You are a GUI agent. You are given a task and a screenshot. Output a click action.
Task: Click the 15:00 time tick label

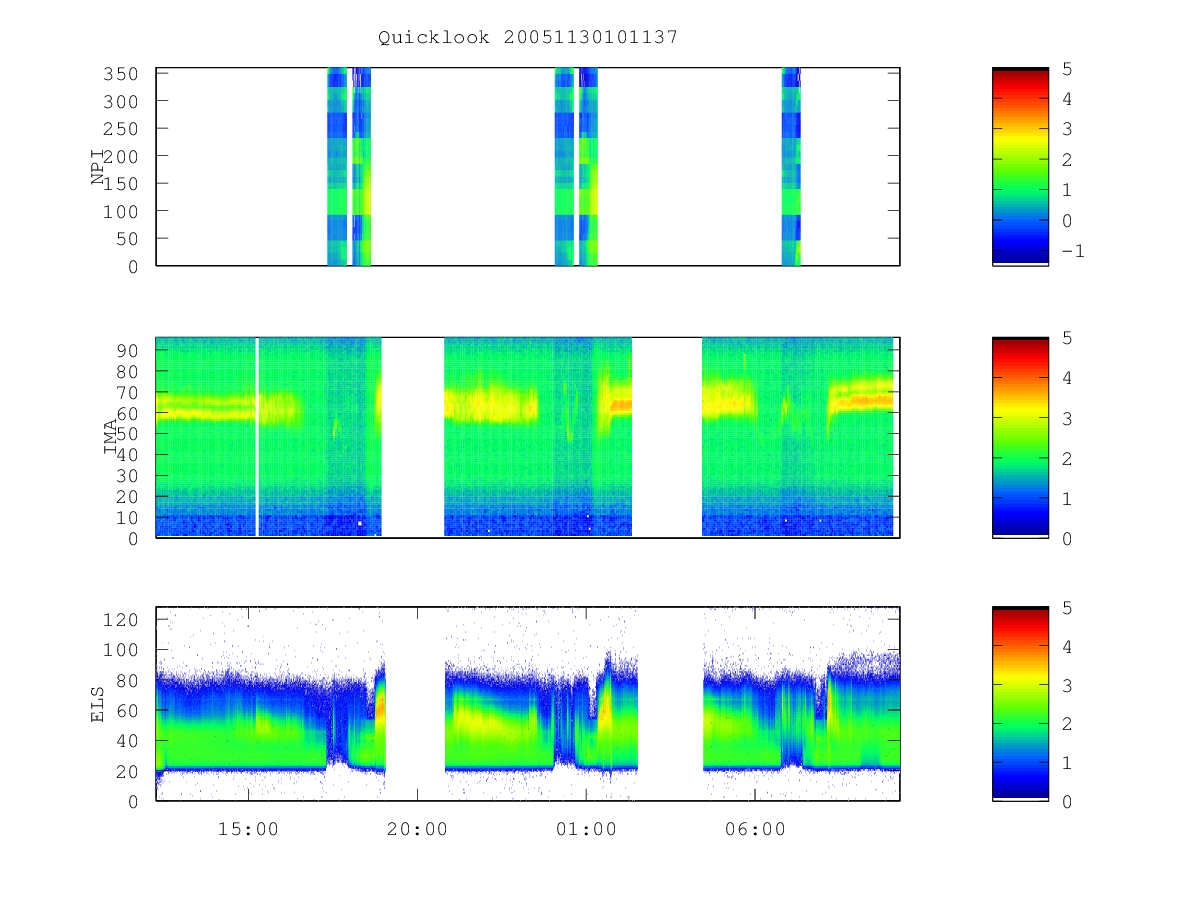248,829
